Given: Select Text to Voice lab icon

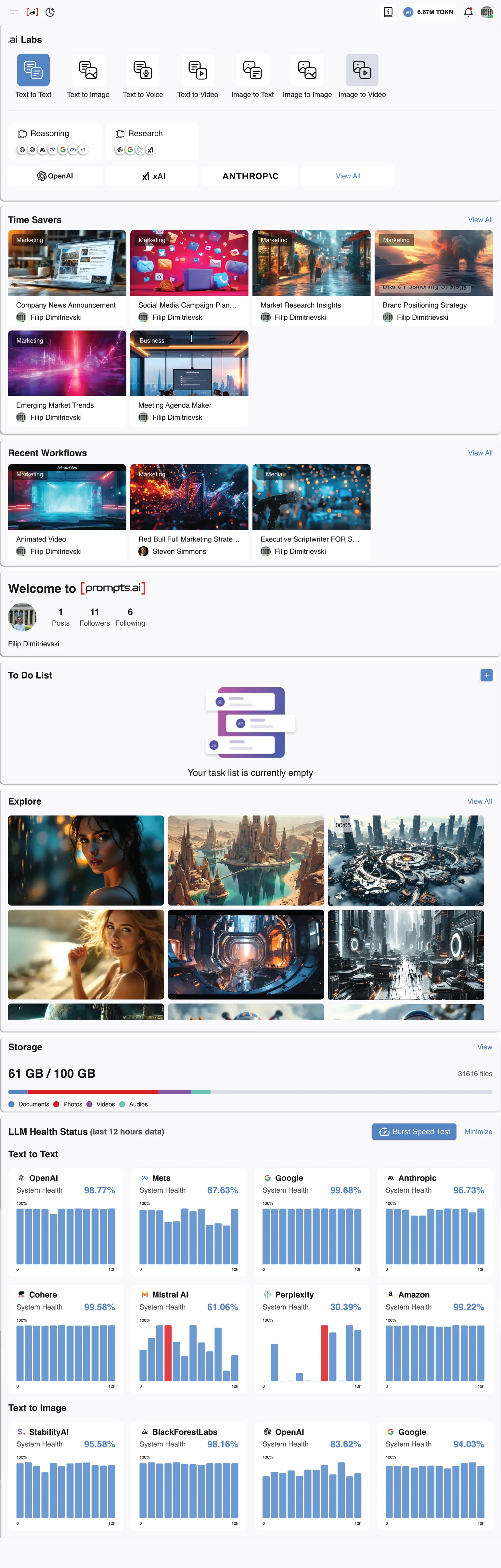Looking at the screenshot, I should (143, 70).
